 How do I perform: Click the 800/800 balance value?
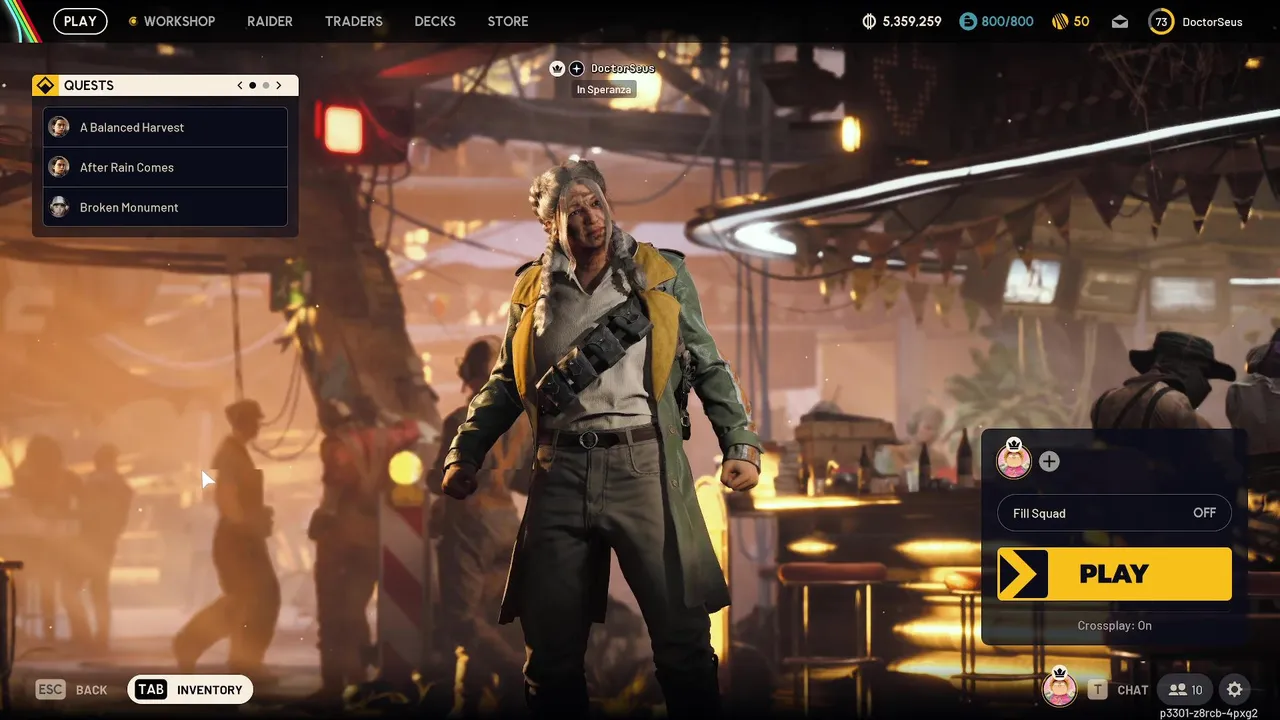(1008, 21)
